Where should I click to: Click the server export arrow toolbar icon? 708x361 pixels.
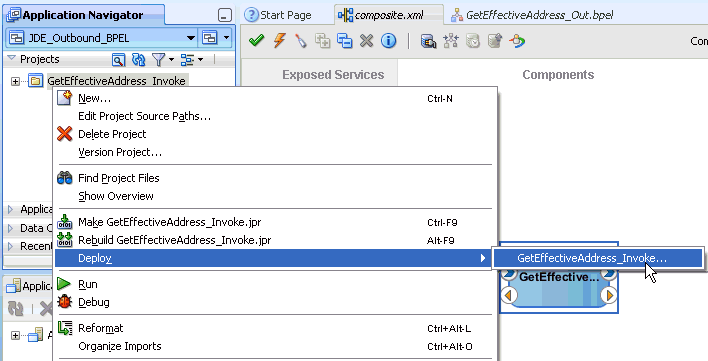[495, 41]
